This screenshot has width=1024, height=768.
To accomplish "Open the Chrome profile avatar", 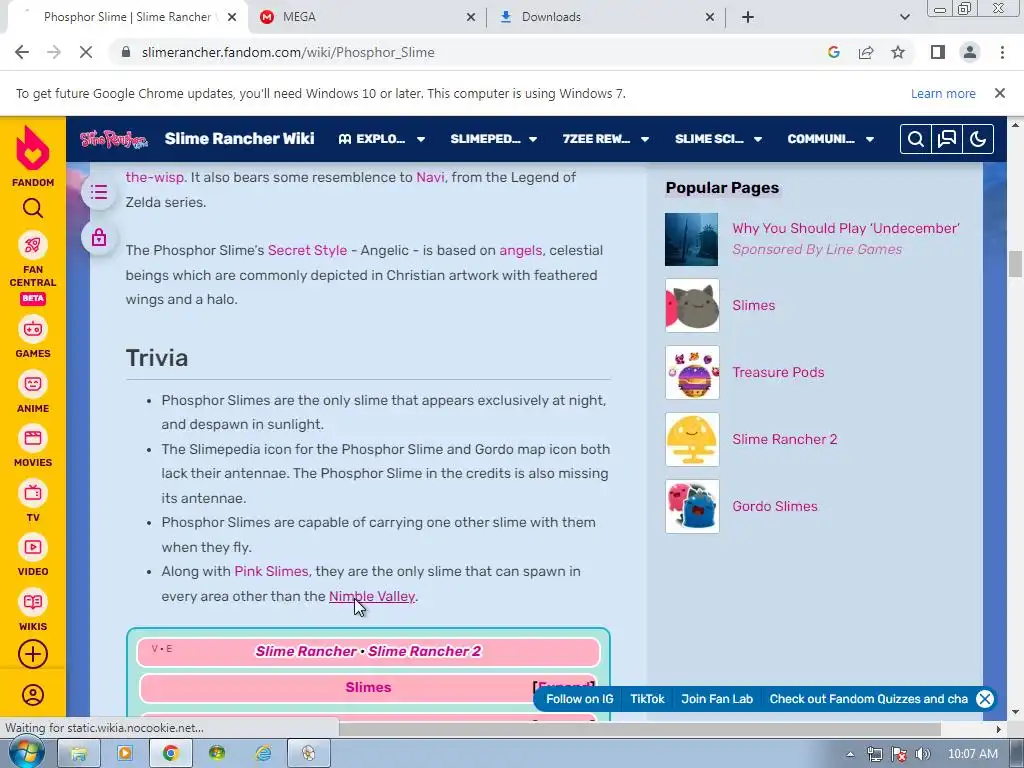I will [x=970, y=52].
